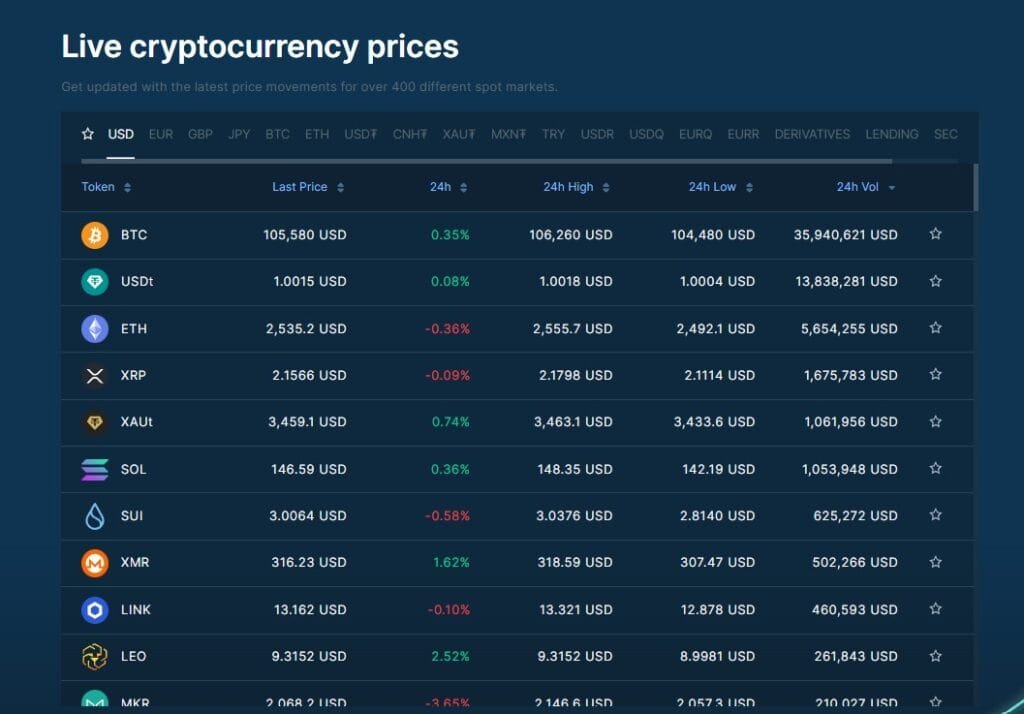The height and width of the screenshot is (714, 1024).
Task: Switch to the ETH market tab
Action: click(x=317, y=135)
